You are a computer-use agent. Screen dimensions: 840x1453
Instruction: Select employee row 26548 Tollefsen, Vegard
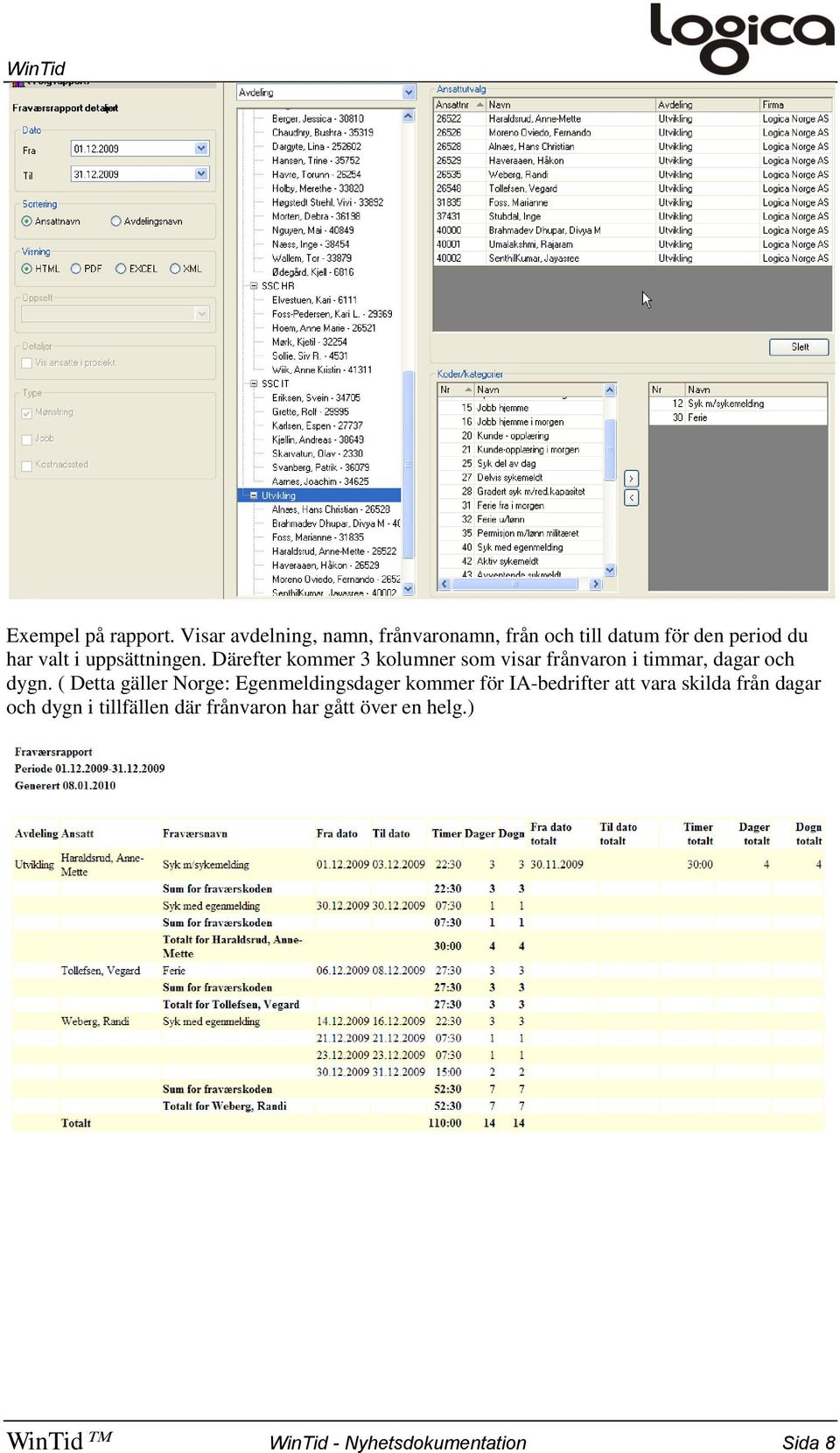coord(632,189)
